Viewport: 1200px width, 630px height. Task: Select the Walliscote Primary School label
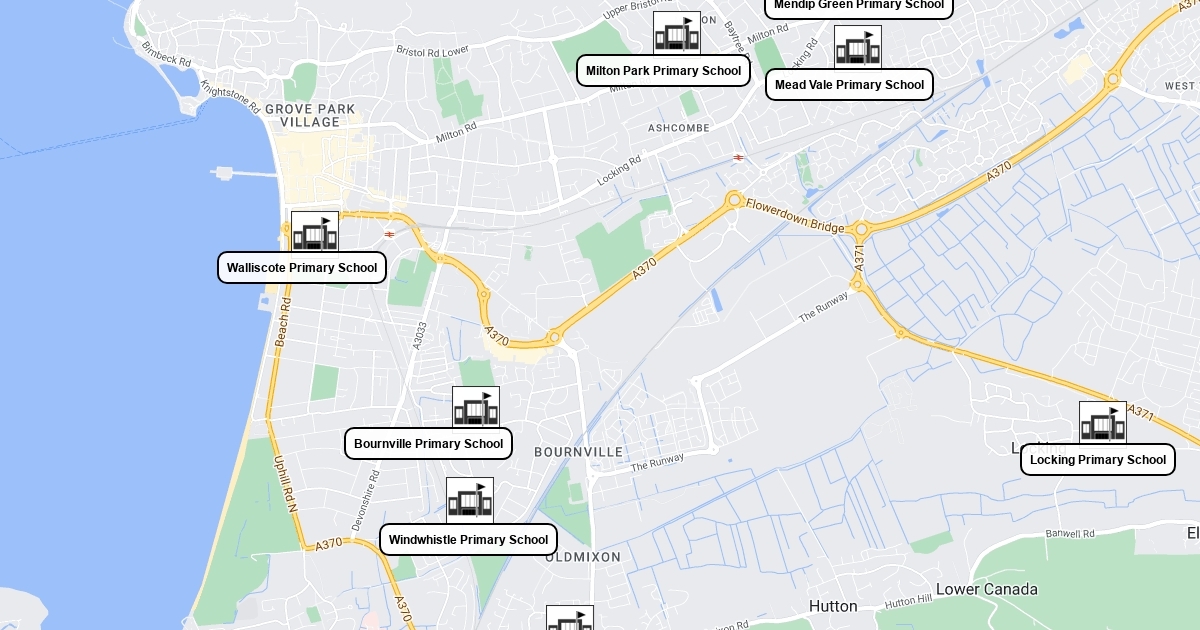click(302, 268)
